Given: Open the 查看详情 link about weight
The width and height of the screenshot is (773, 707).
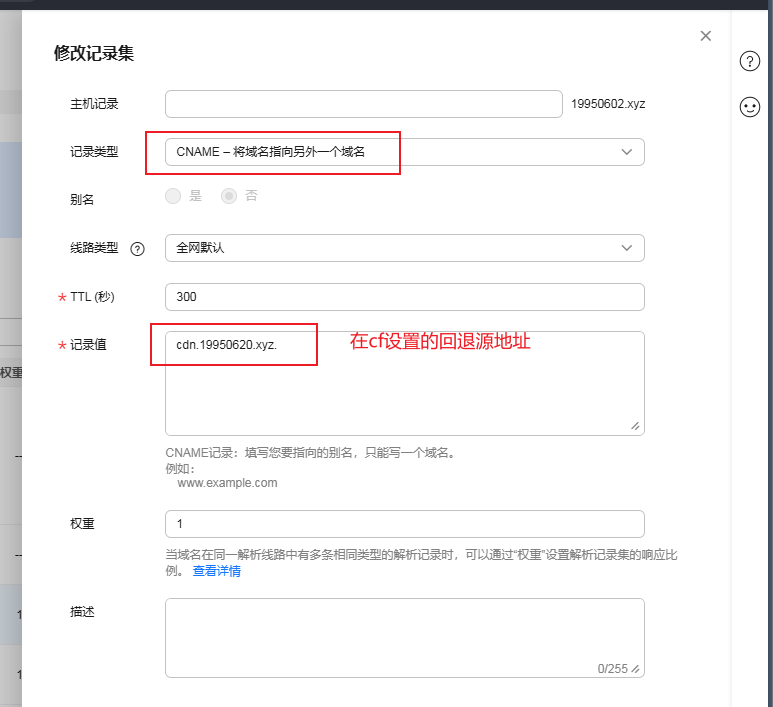Looking at the screenshot, I should (217, 571).
